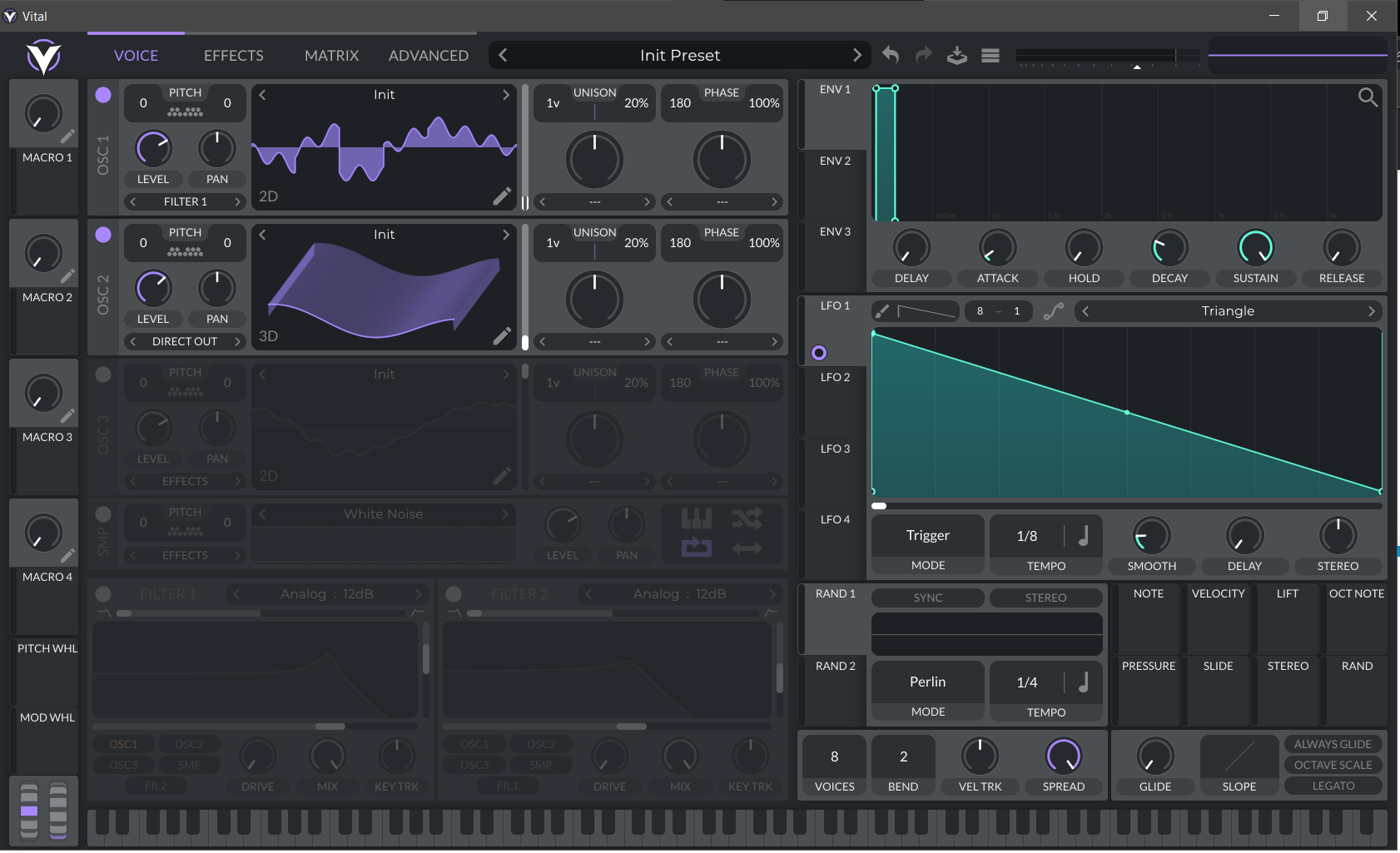Select next LFO shape after Triangle
This screenshot has height=853, width=1400.
pyautogui.click(x=1371, y=311)
